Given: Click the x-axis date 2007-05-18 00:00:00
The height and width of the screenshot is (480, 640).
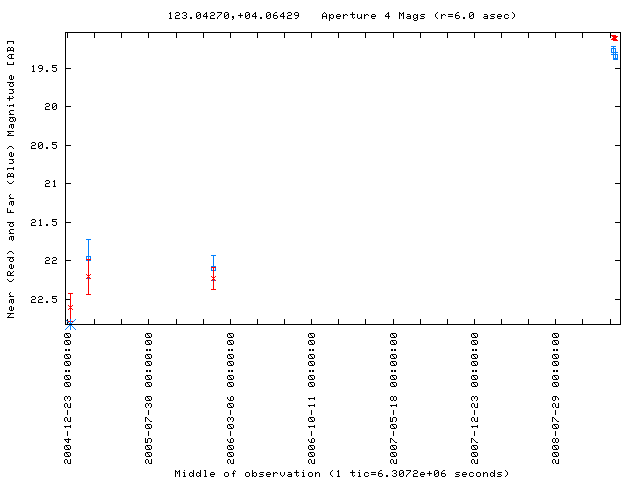Looking at the screenshot, I should [393, 398].
